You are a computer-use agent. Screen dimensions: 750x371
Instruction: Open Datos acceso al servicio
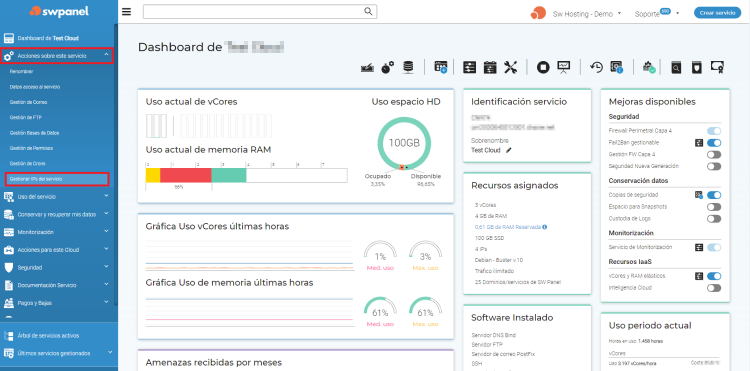[34, 87]
